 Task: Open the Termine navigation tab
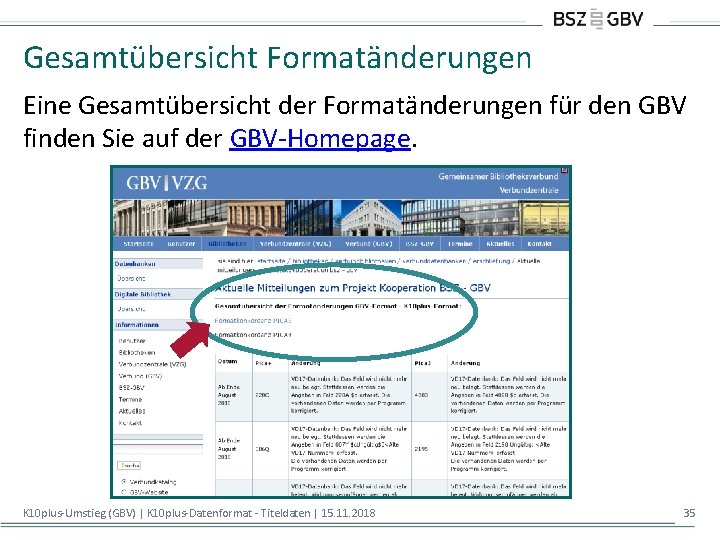point(460,244)
